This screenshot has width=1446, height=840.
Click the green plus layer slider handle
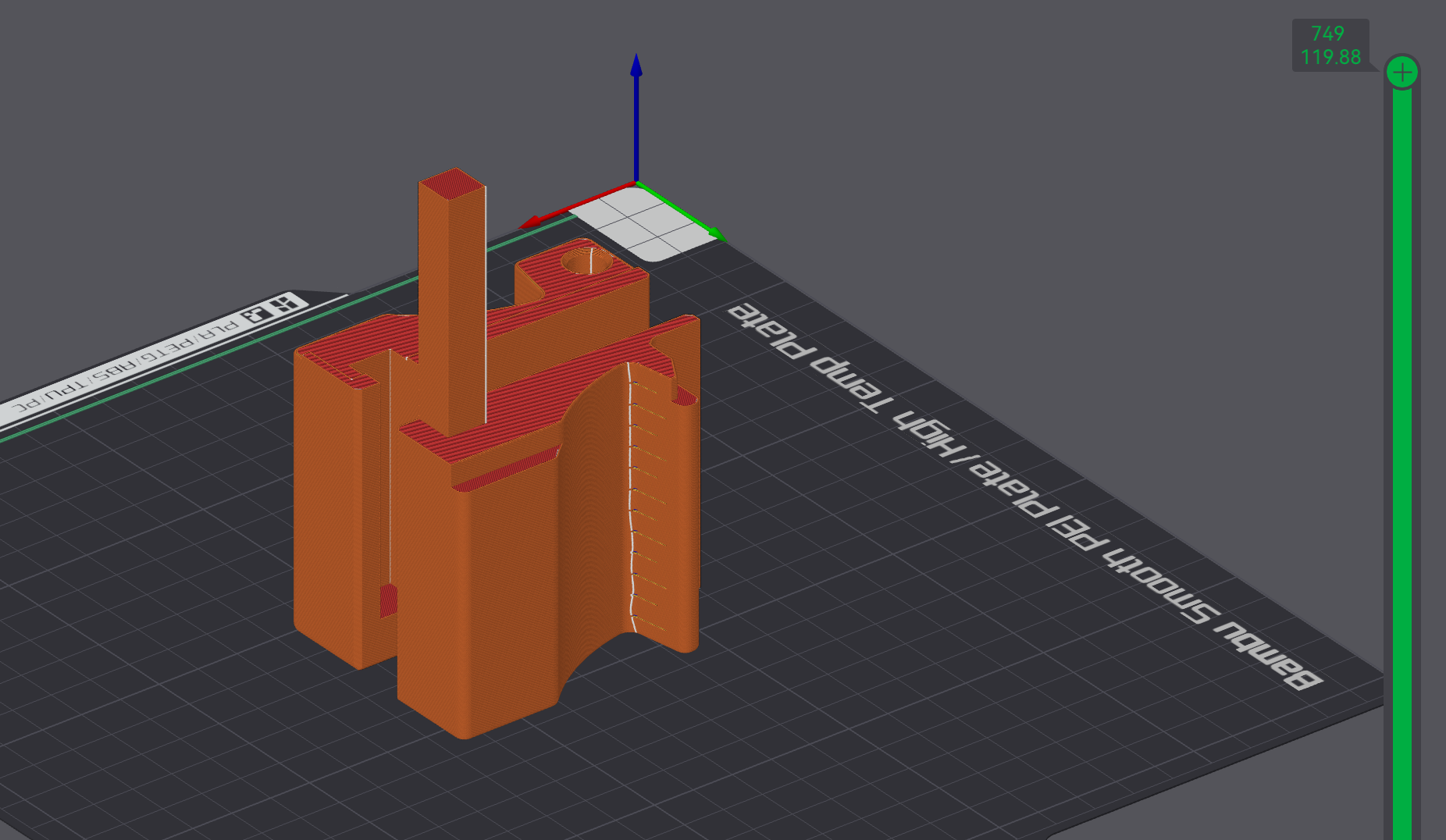point(1402,73)
